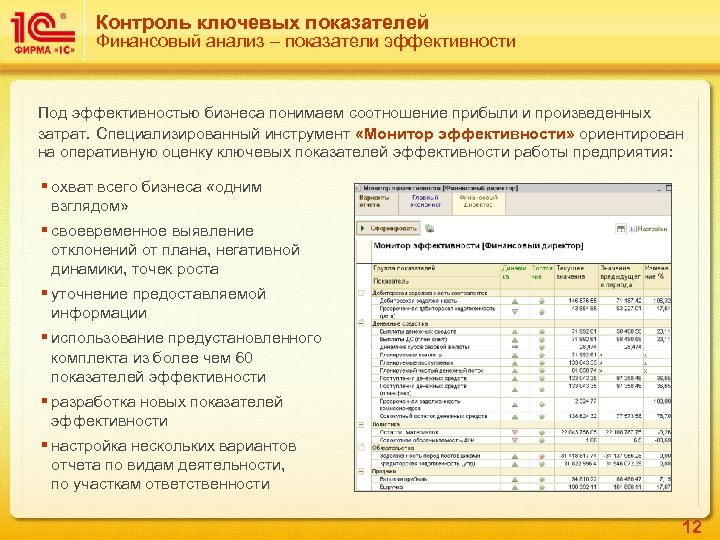This screenshot has height=540, width=720.
Task: Minimize the Монитор эффективности window
Action: click(x=659, y=188)
